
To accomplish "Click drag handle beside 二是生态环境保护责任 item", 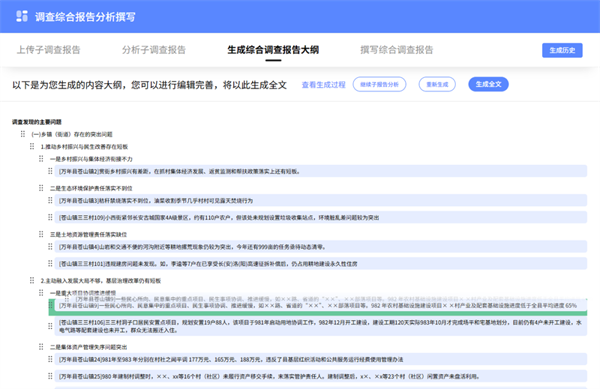I will coord(41,188).
